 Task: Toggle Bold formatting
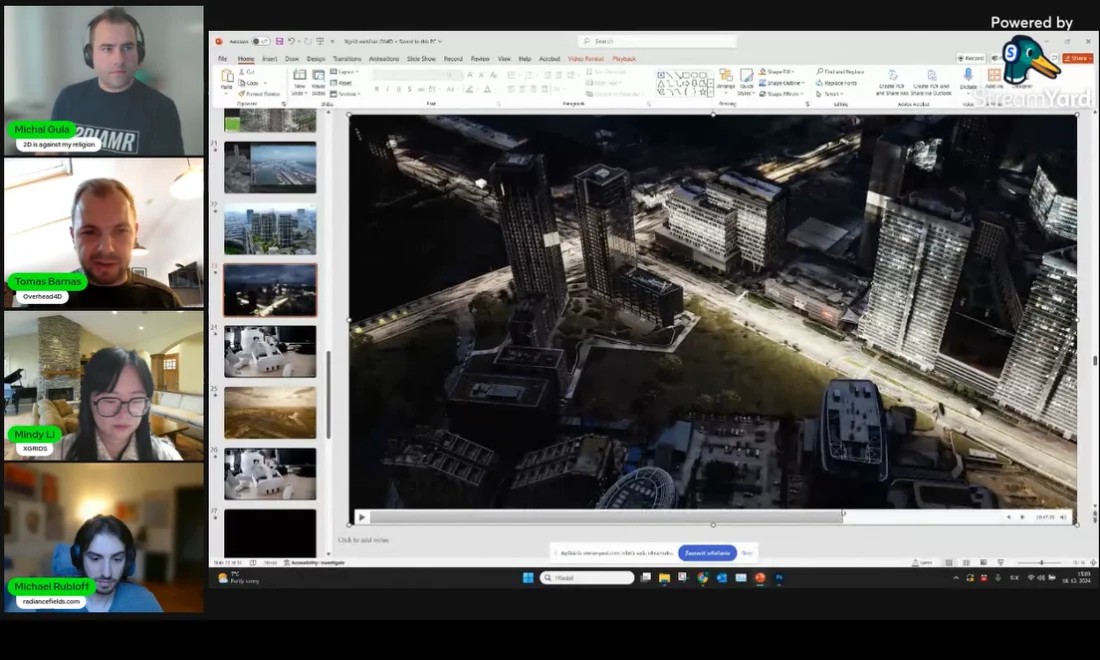click(377, 89)
